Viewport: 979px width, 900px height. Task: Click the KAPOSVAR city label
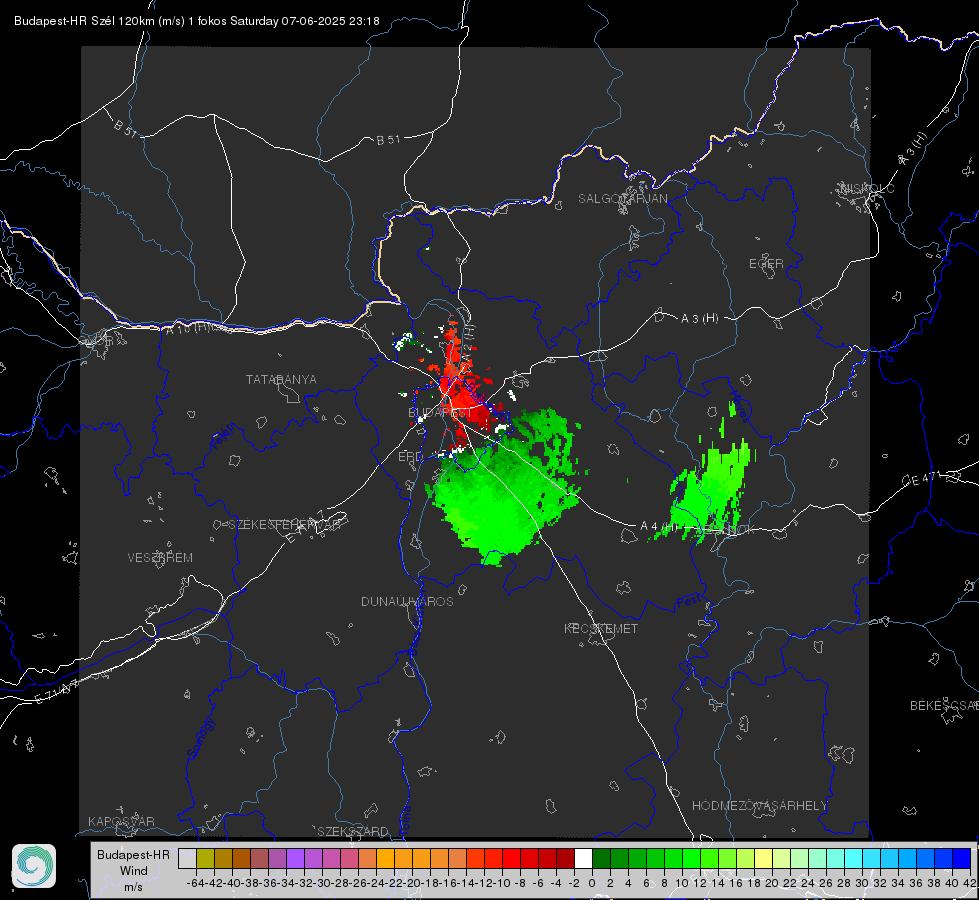(121, 821)
